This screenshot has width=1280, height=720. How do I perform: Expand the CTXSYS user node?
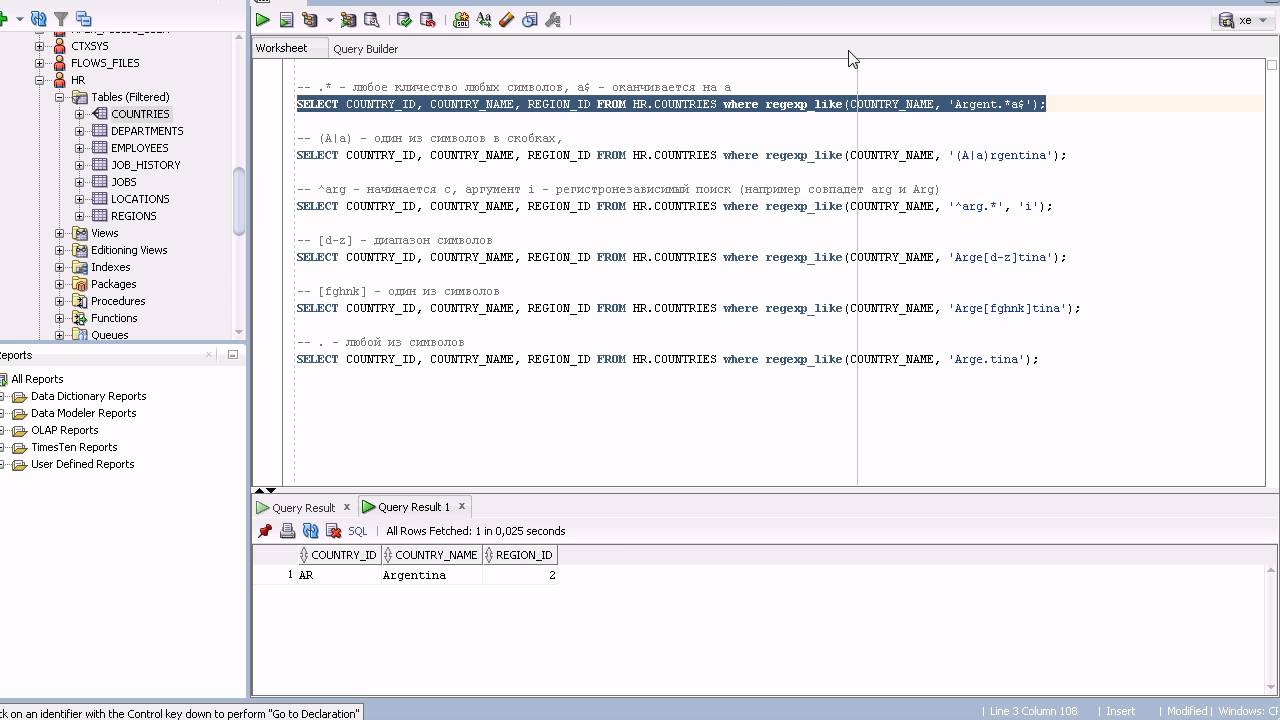(40, 46)
